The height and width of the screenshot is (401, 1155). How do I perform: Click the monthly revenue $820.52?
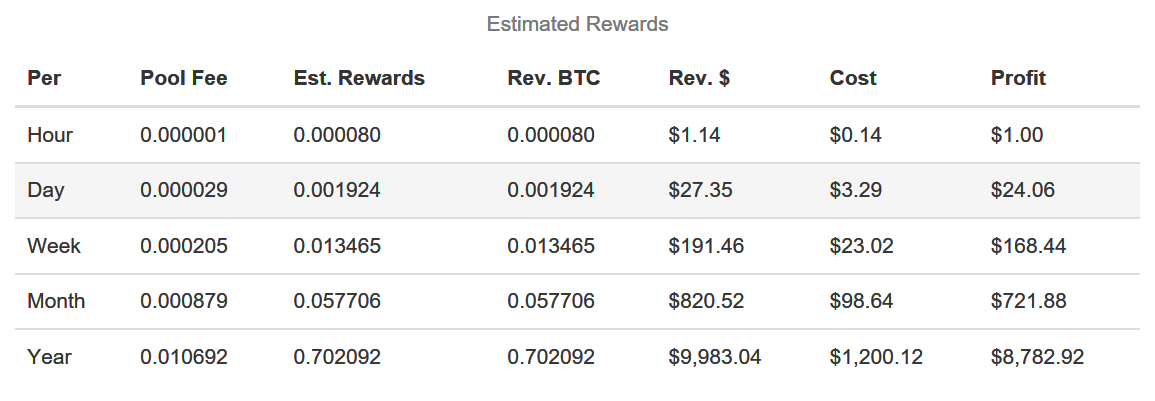(706, 301)
